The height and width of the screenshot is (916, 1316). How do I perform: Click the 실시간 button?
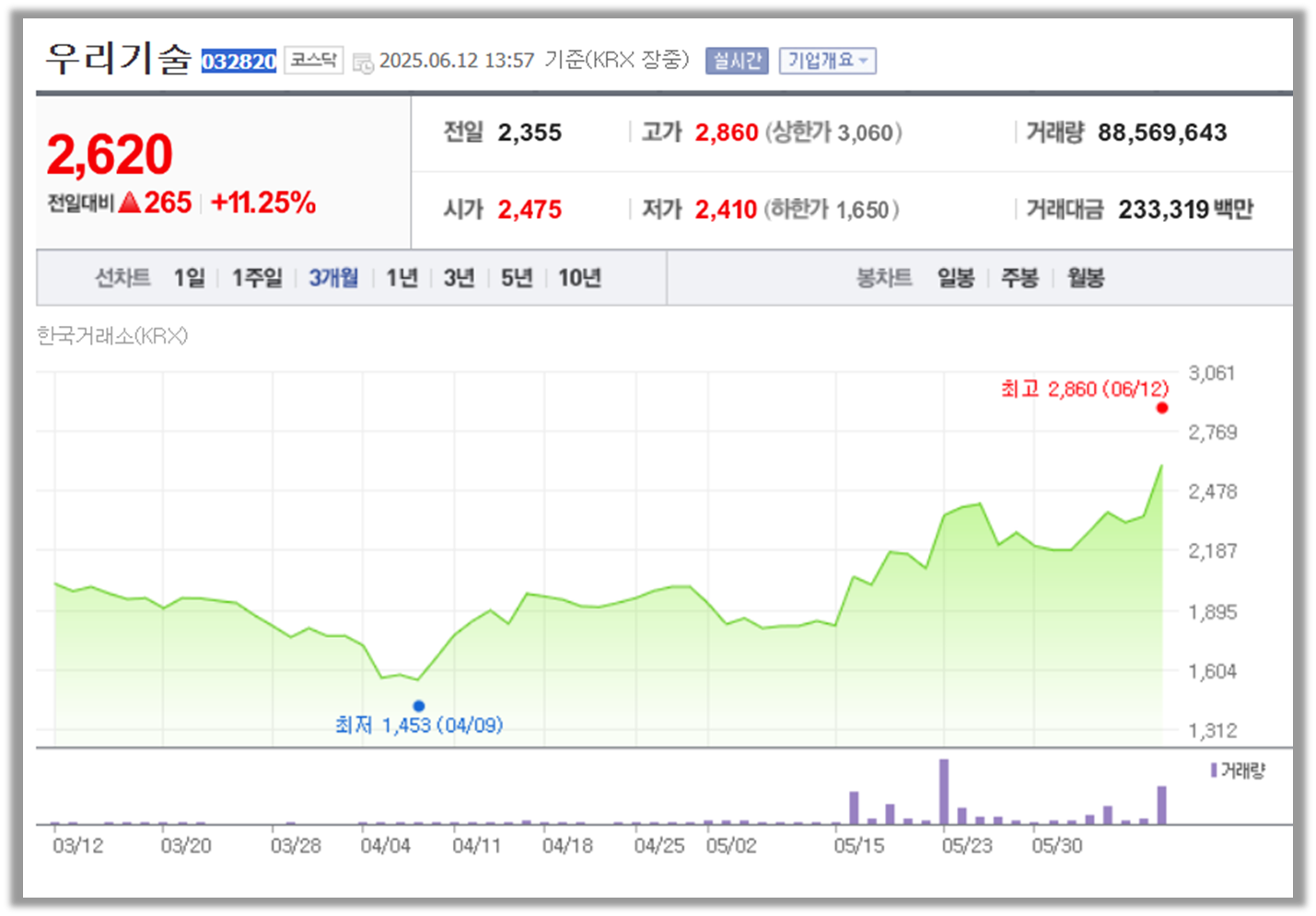[737, 61]
